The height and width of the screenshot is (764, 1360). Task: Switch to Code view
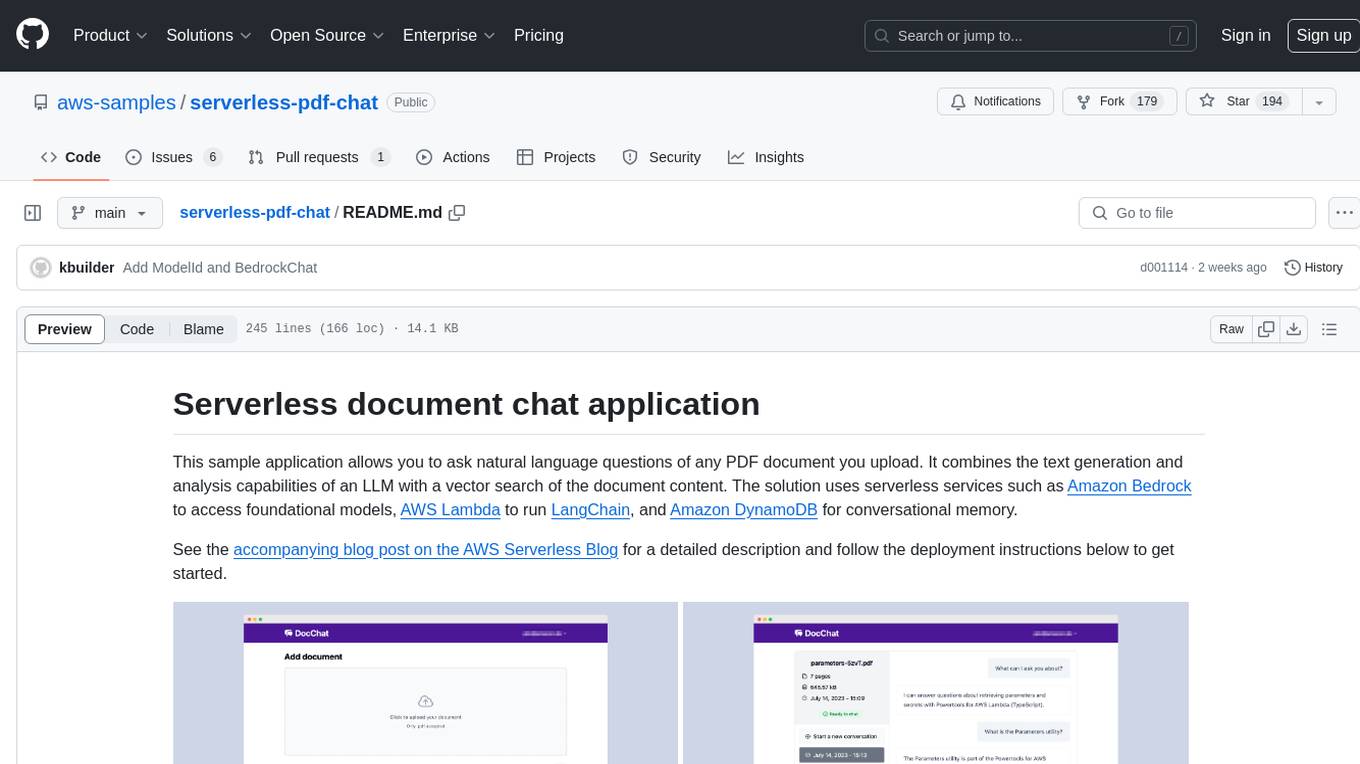point(137,329)
